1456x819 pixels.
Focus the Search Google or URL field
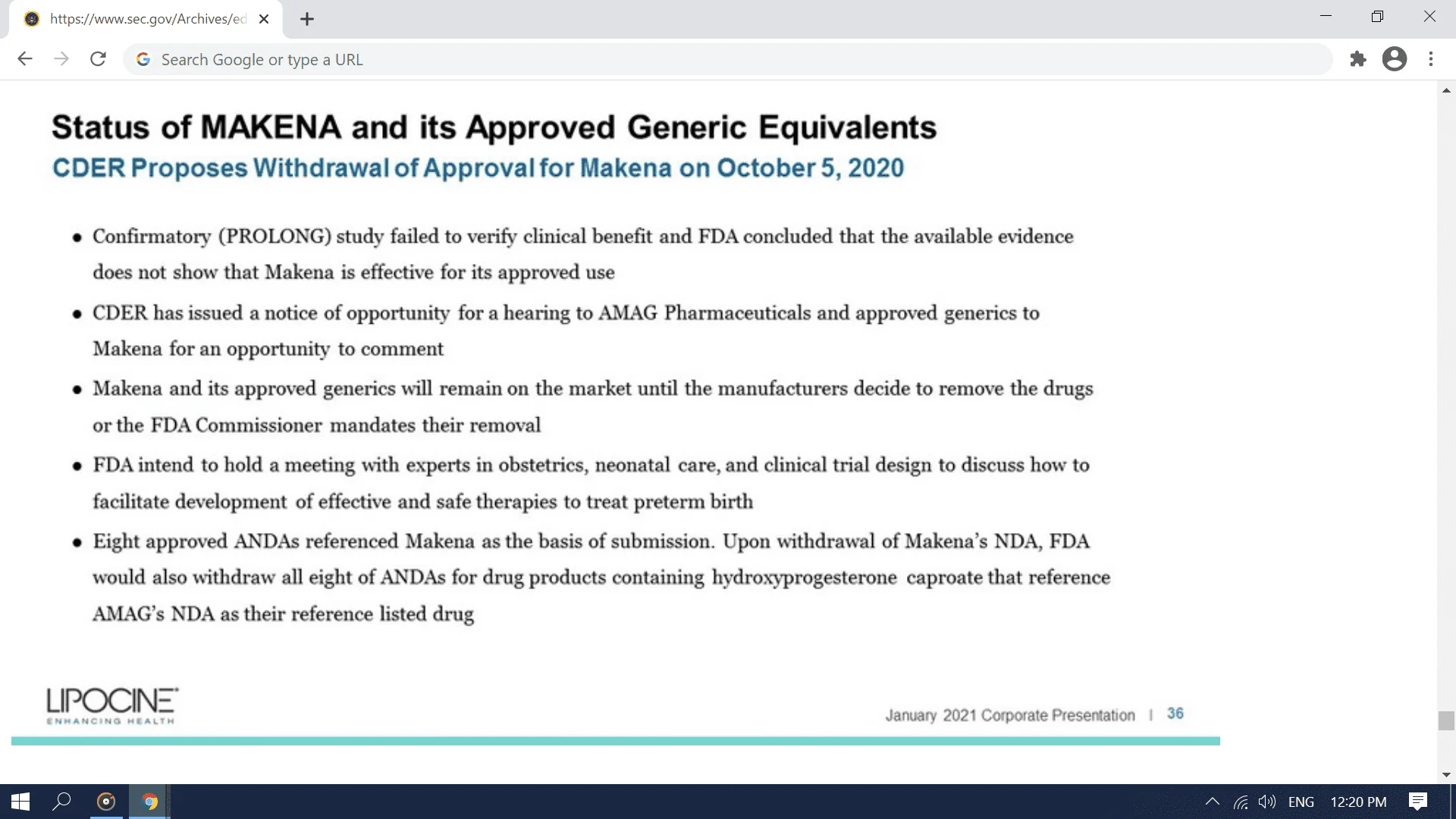click(682, 59)
